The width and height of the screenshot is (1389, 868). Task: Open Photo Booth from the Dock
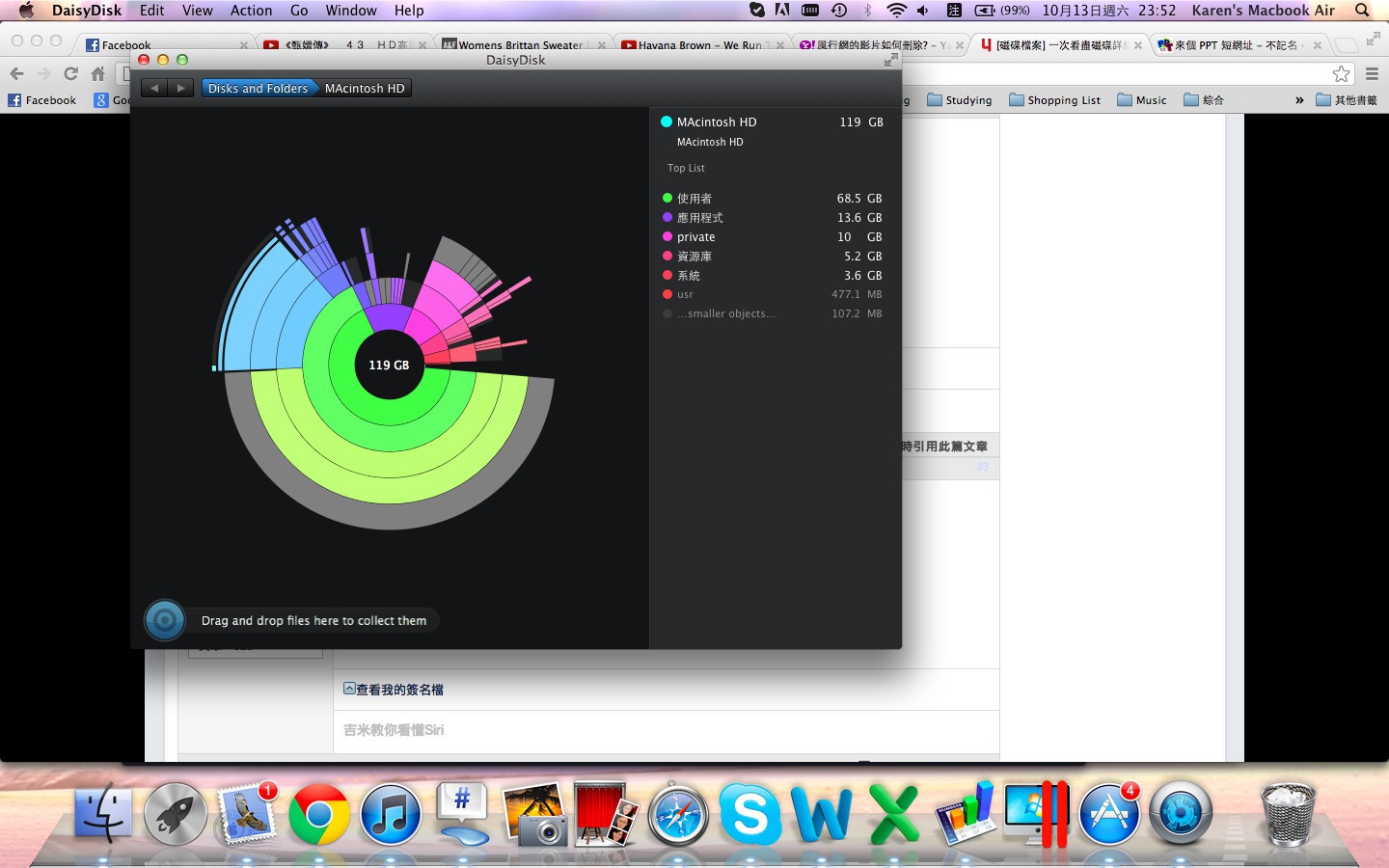606,814
